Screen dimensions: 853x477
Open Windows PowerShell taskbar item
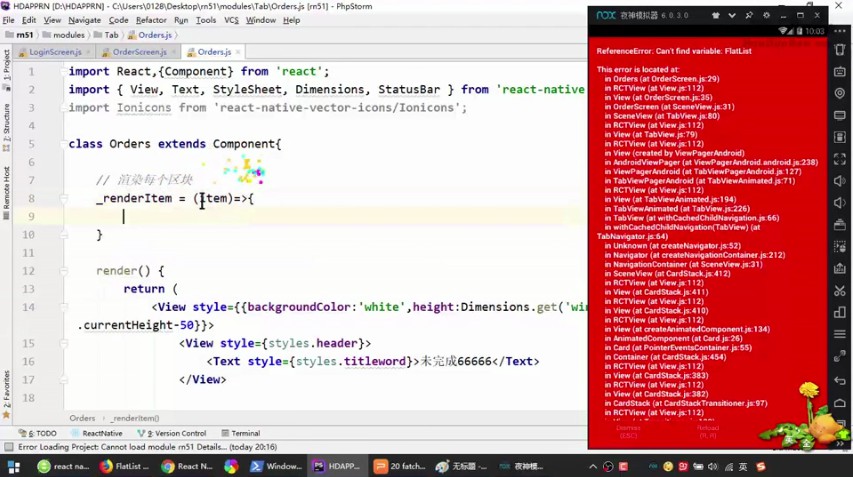276,467
